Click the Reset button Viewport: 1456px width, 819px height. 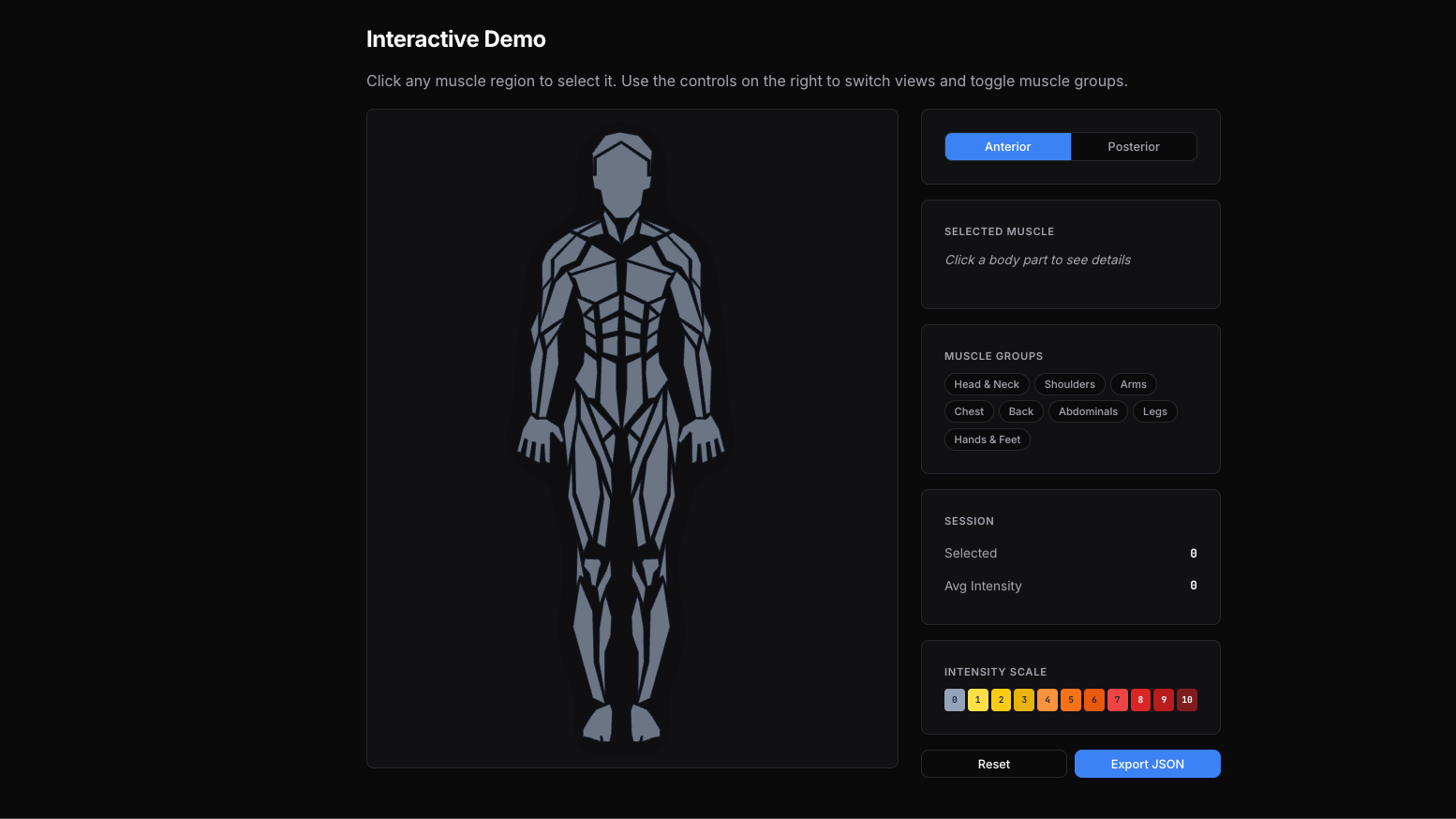coord(993,763)
